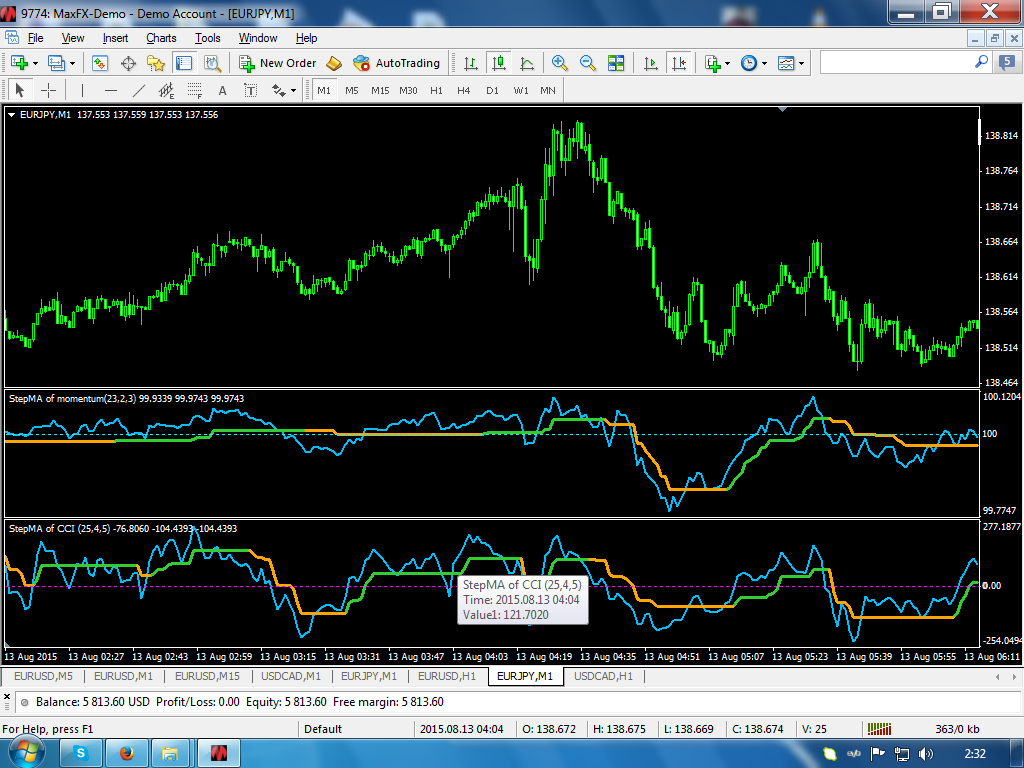Close the Terminal panel with X

coord(7,697)
